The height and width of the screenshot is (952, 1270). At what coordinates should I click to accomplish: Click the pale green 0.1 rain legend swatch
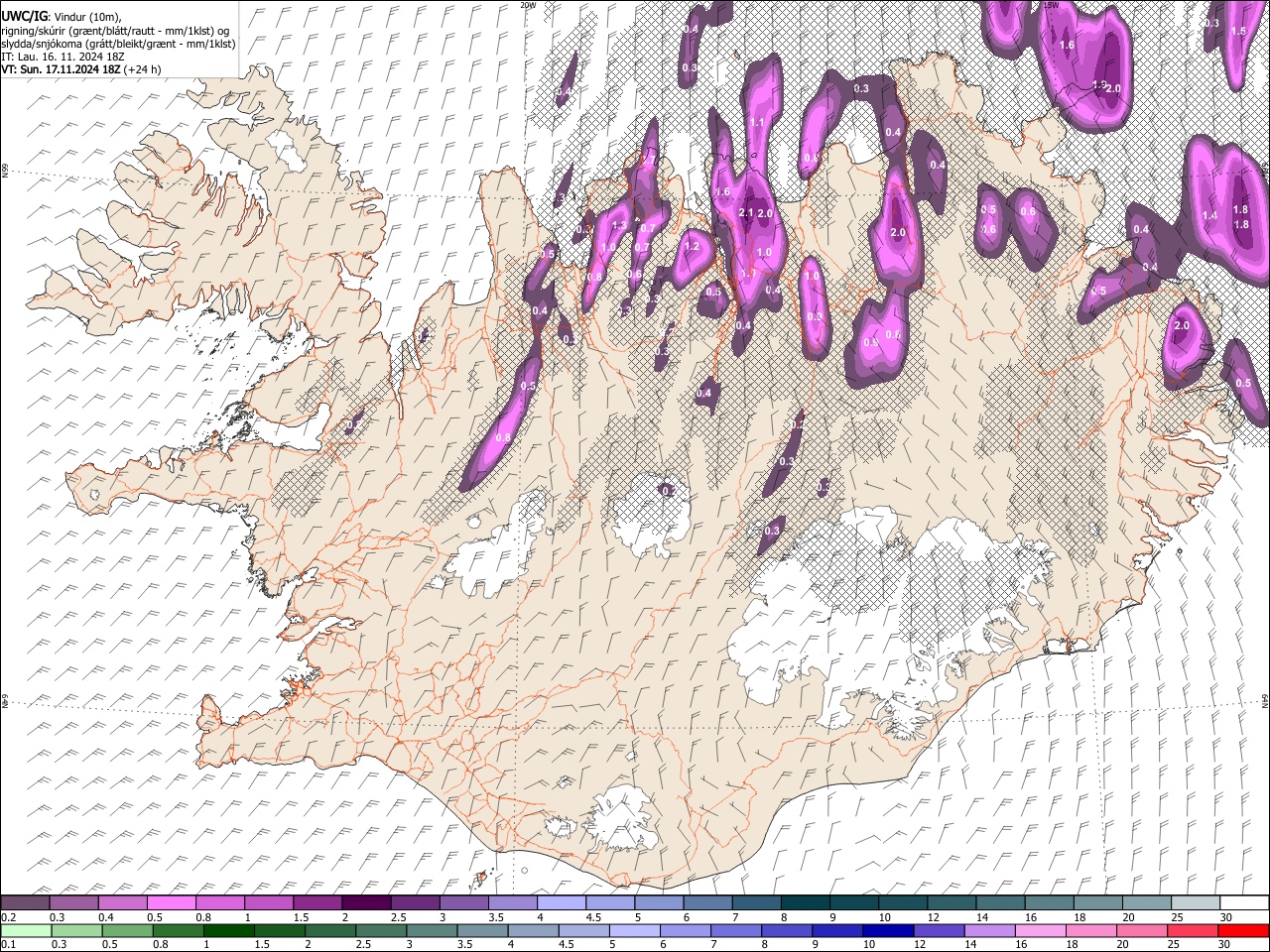(x=25, y=930)
